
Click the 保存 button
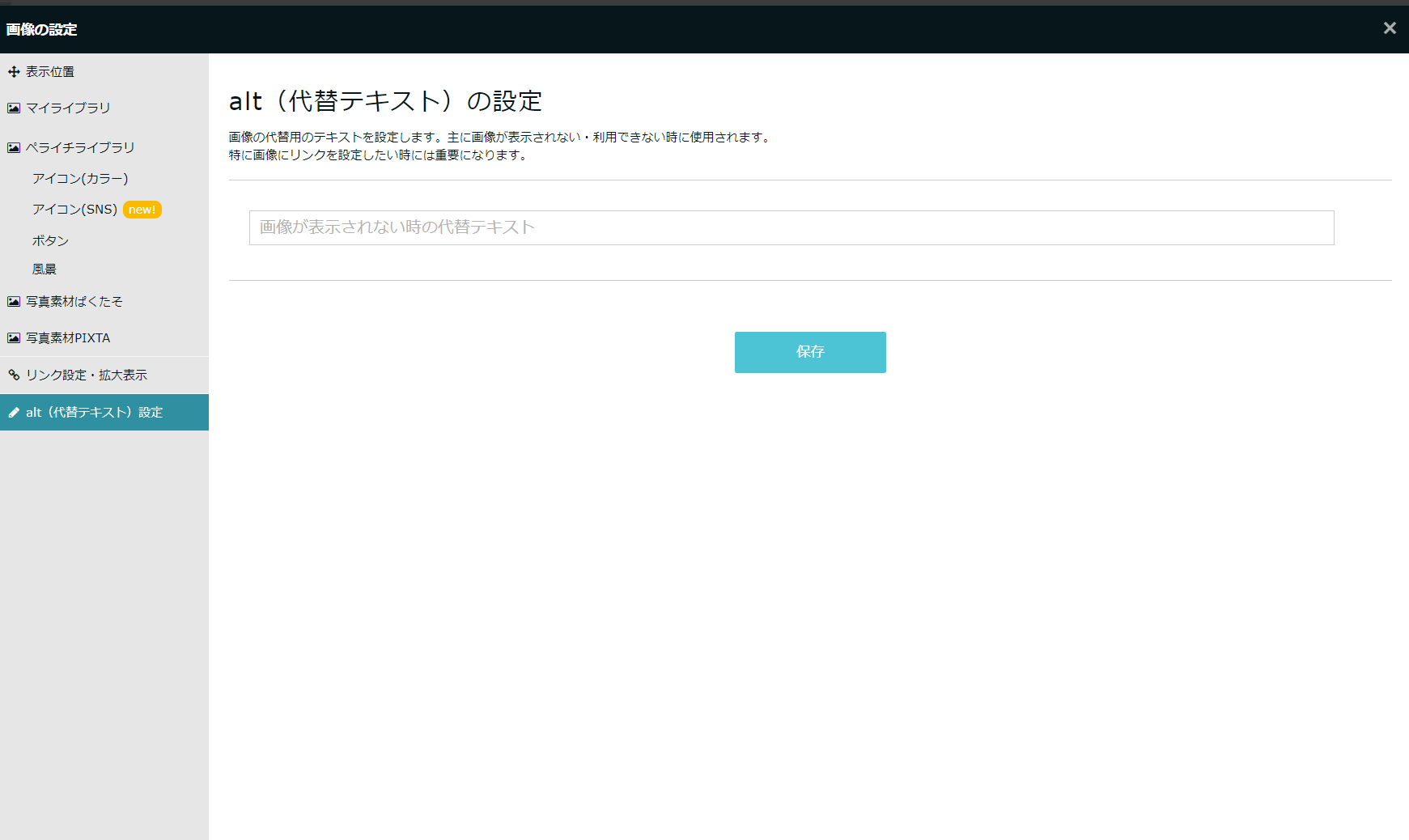point(810,352)
